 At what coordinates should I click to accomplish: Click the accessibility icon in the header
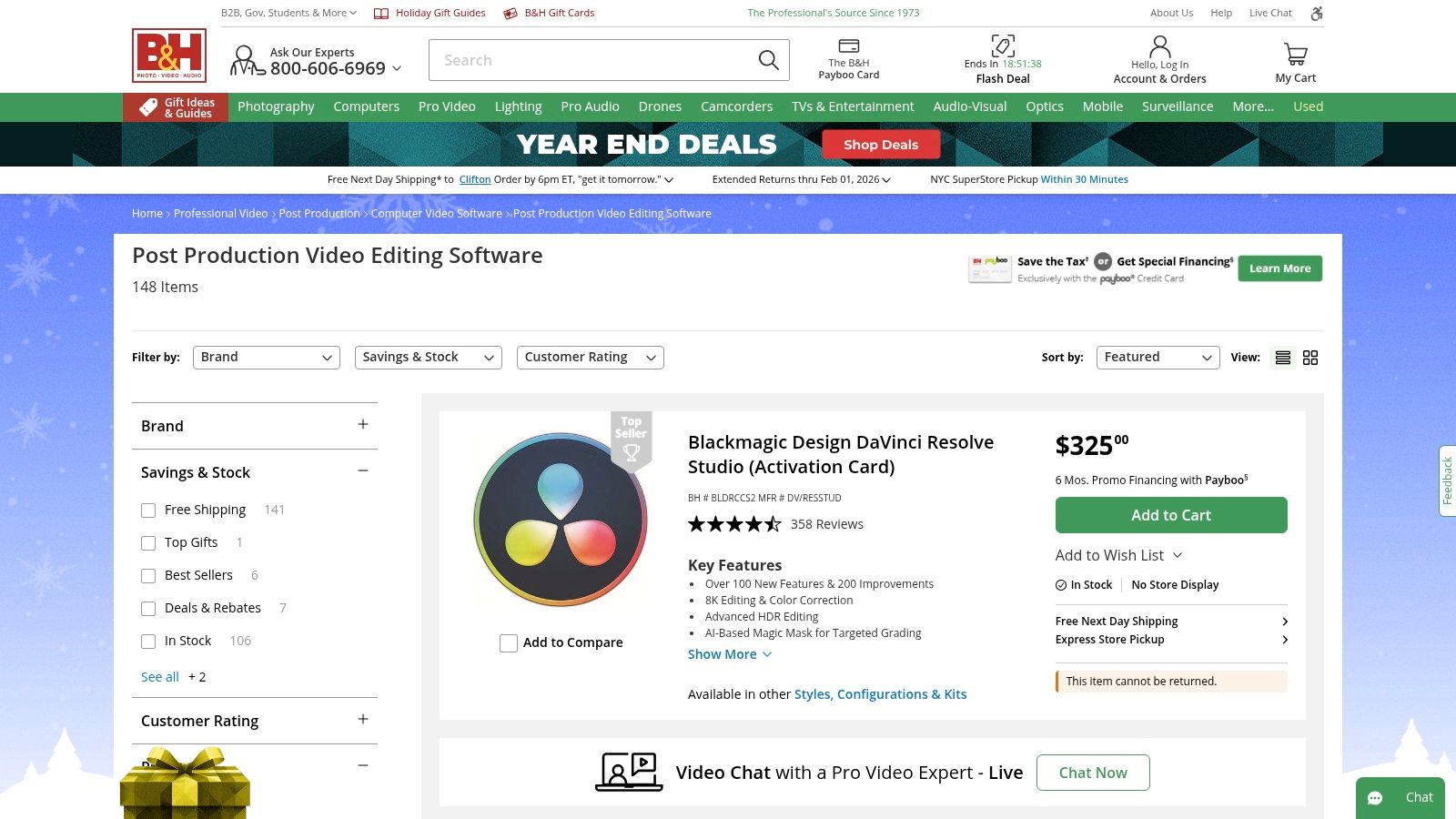pos(1317,13)
